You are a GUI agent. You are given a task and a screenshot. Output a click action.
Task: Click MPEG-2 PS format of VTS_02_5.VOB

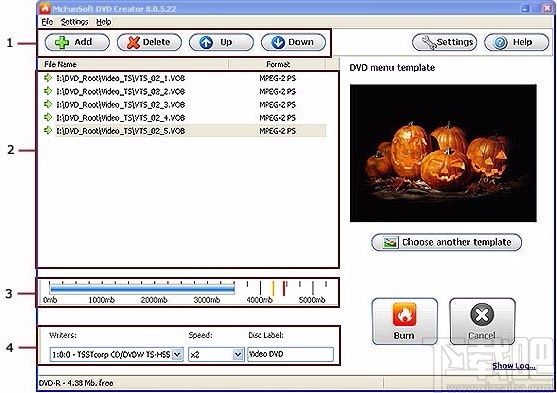[x=277, y=131]
